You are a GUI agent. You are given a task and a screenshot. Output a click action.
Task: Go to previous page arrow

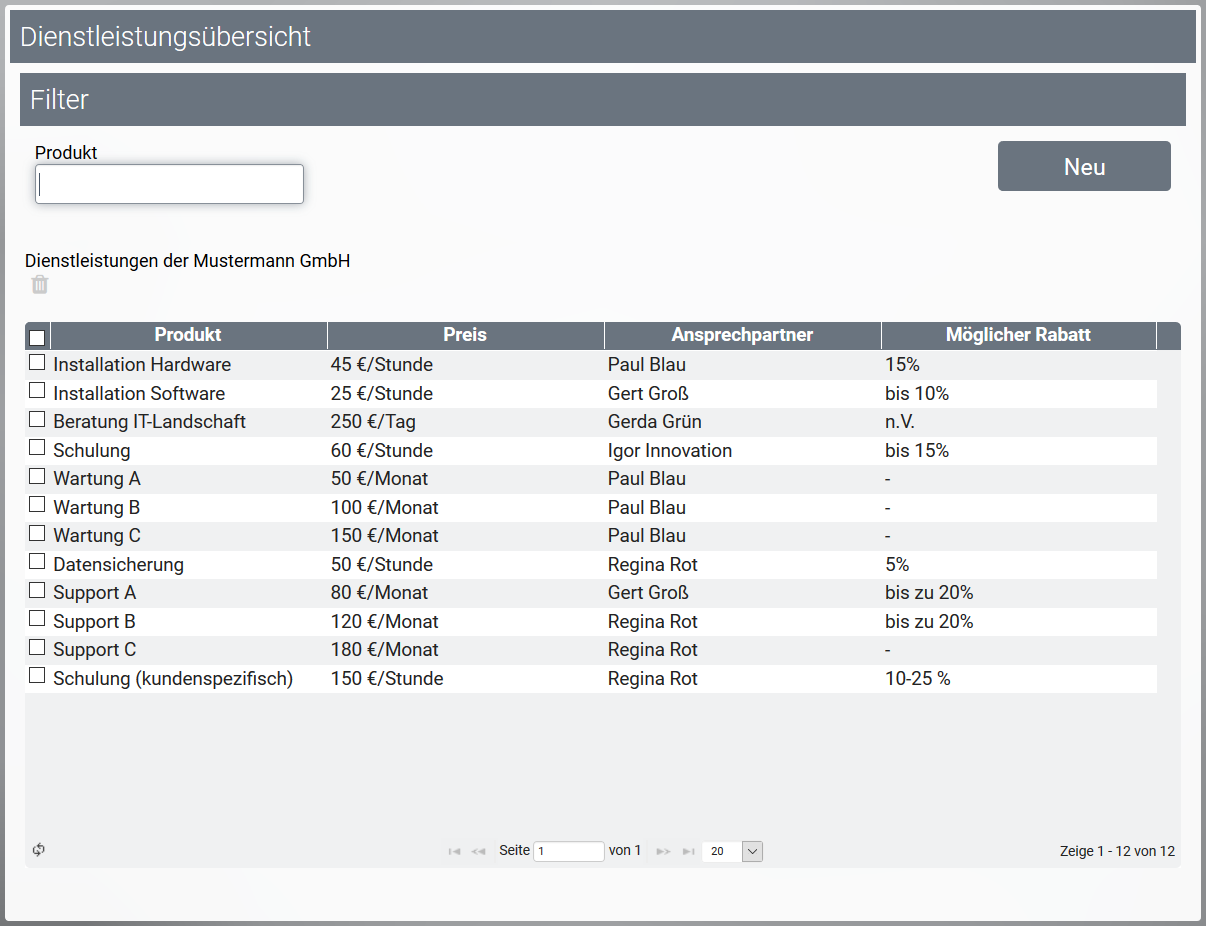[478, 852]
